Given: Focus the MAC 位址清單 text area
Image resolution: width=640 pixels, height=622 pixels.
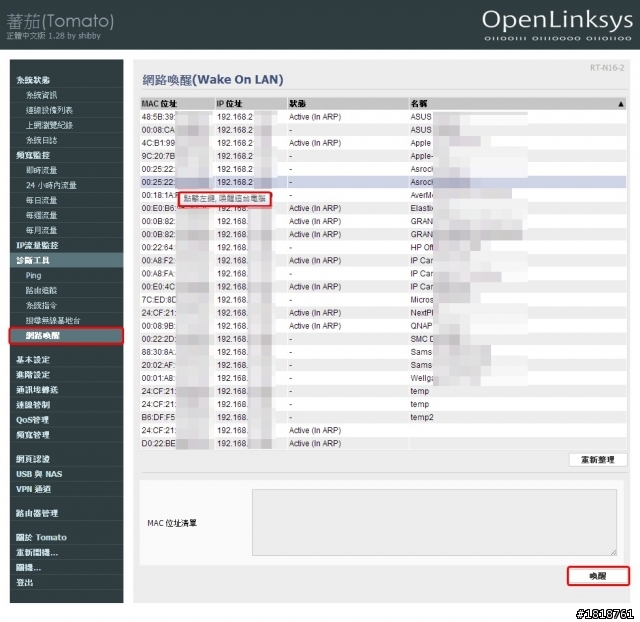Looking at the screenshot, I should coord(434,522).
